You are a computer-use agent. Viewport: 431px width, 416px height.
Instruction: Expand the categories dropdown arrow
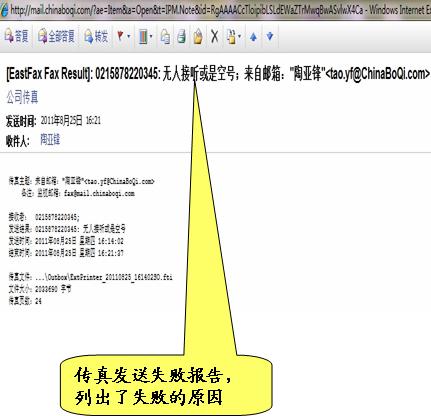[151, 36]
